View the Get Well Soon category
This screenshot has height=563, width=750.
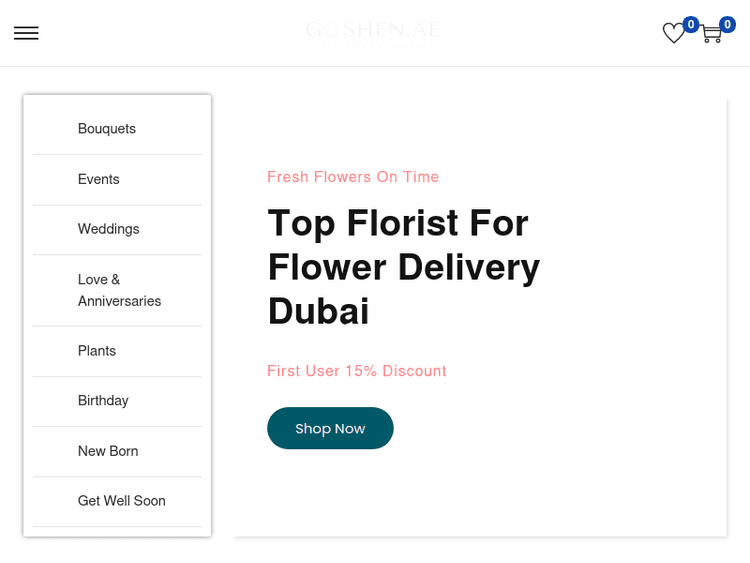tap(122, 501)
